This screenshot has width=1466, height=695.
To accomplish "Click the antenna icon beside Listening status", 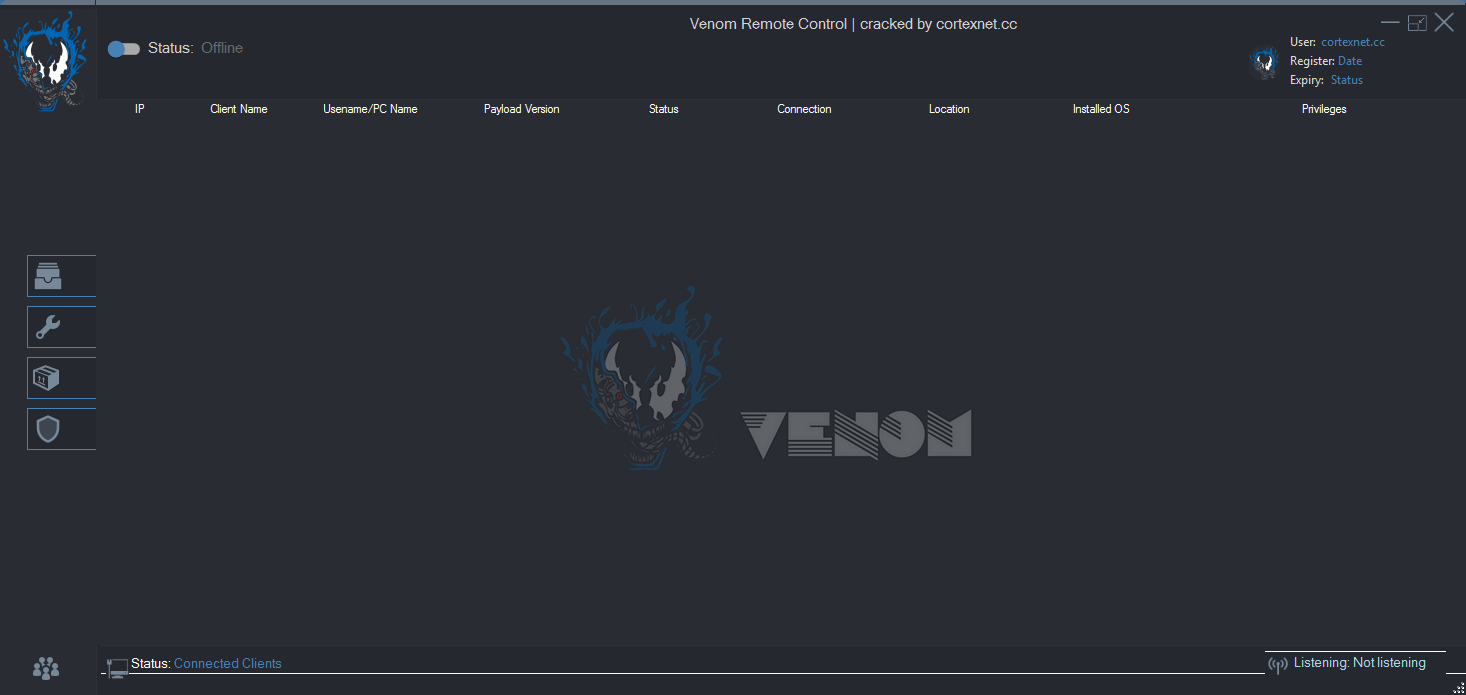I will pyautogui.click(x=1277, y=665).
